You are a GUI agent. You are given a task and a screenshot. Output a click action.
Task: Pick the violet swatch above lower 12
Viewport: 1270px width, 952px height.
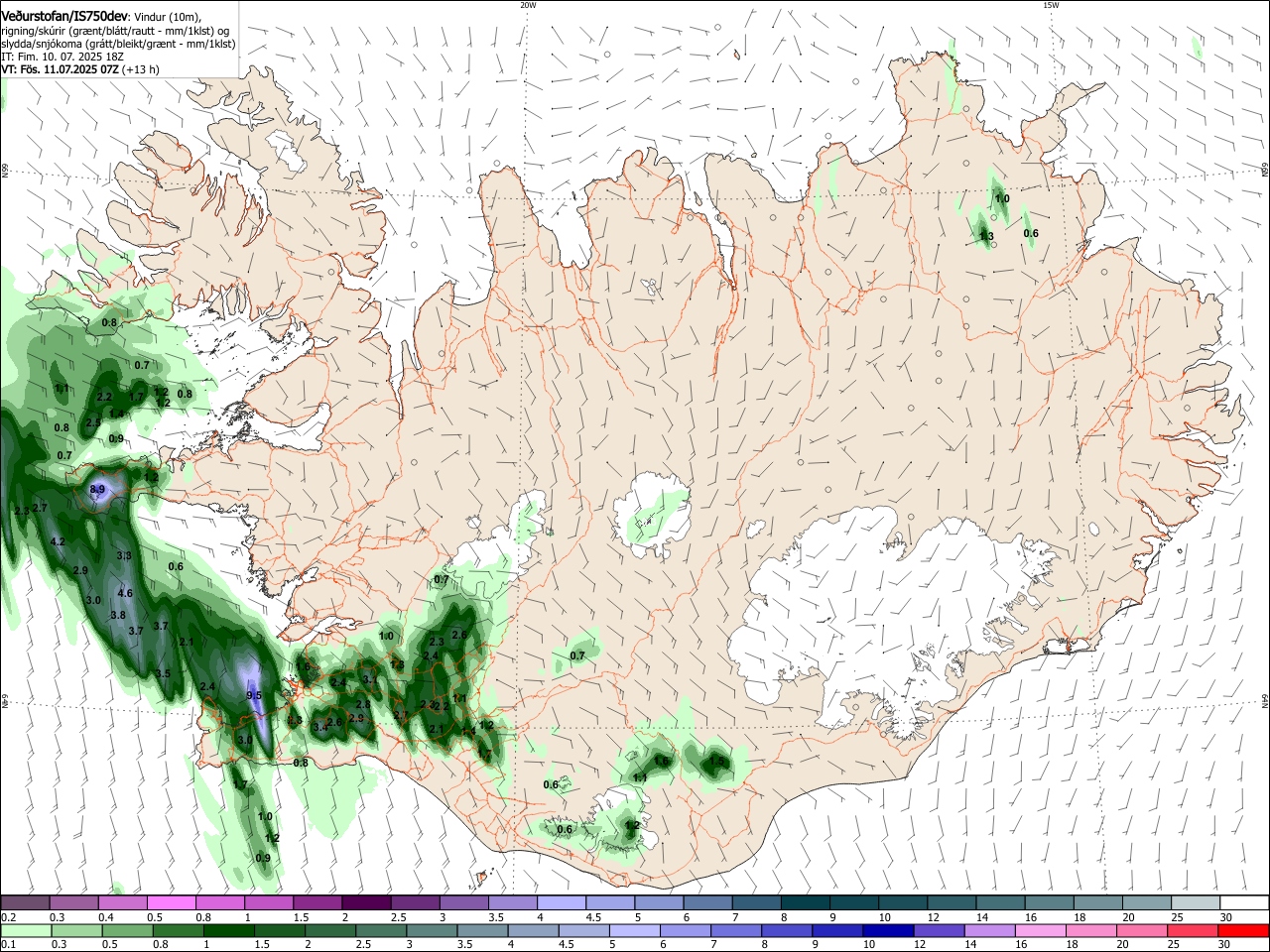[x=940, y=930]
